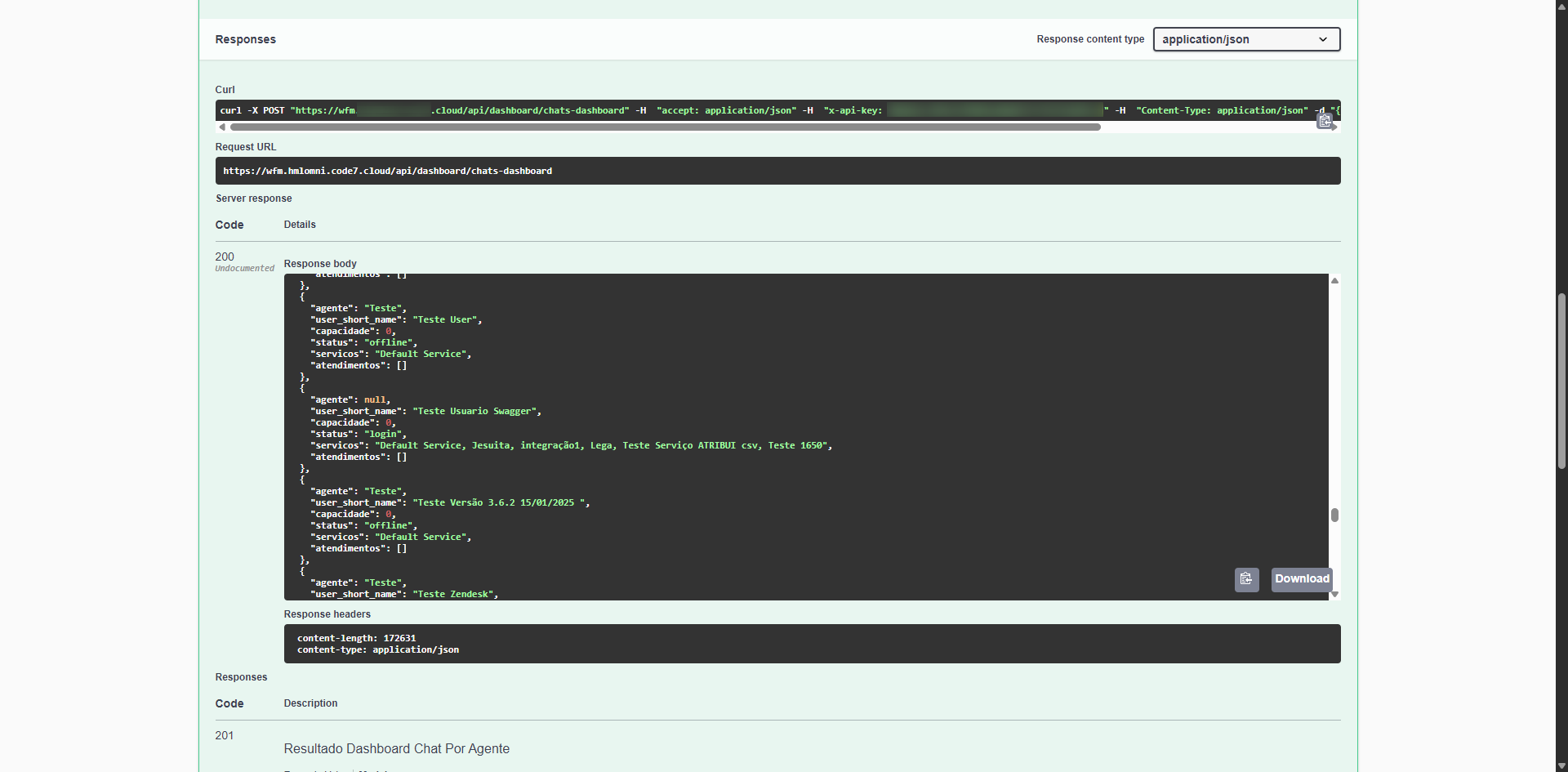Click the Response headers label
This screenshot has height=772, width=1568.
coord(327,614)
